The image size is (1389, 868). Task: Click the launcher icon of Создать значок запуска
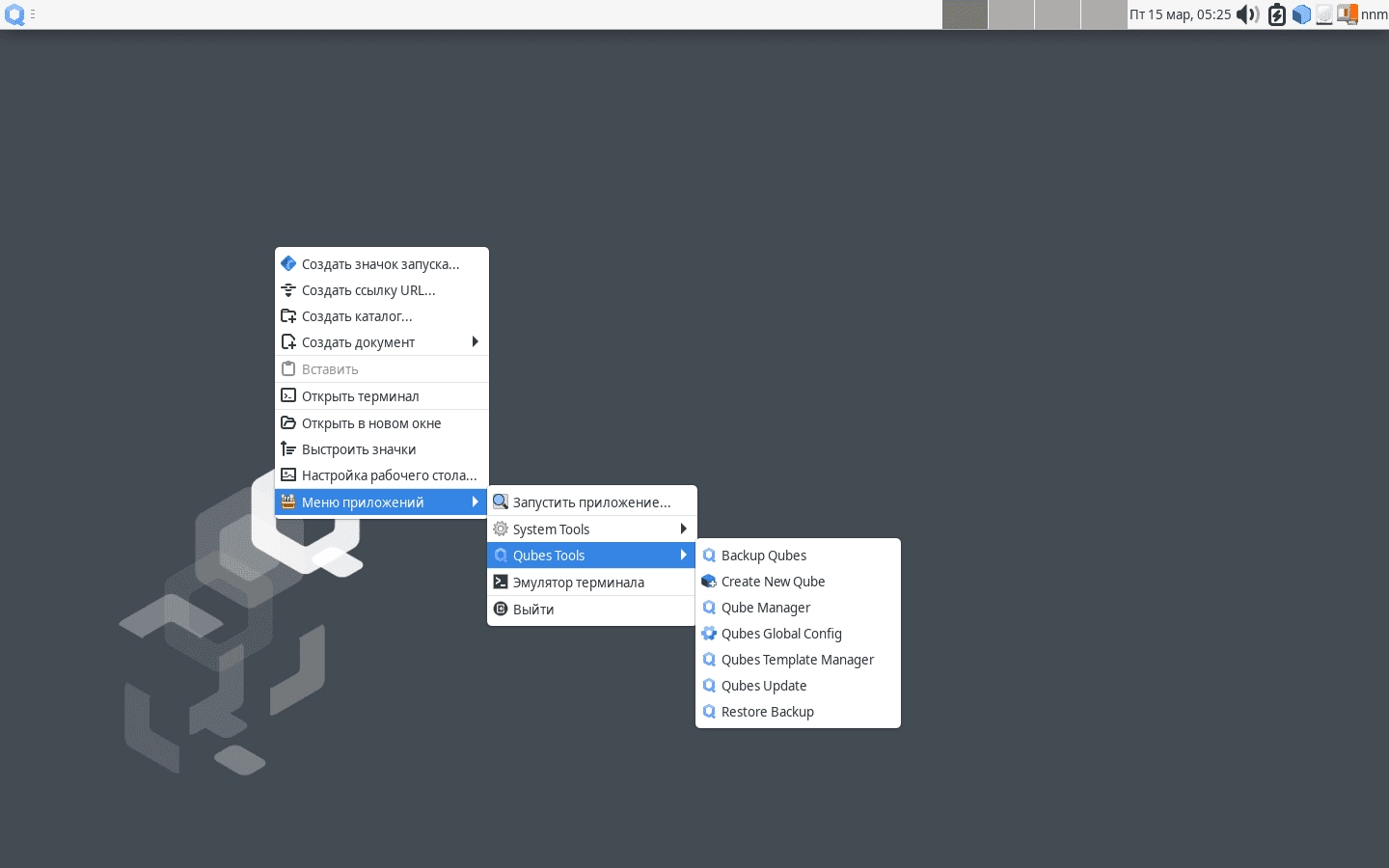(288, 263)
